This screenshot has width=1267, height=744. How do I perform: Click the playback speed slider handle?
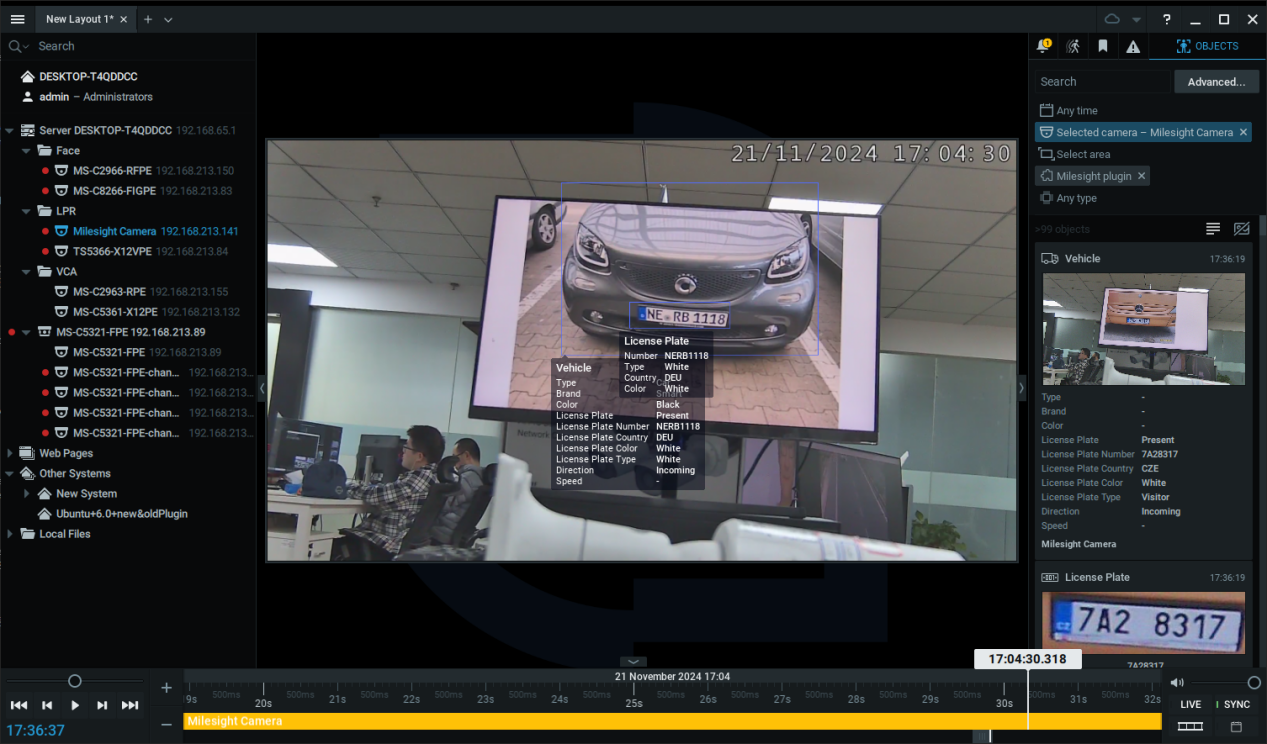pyautogui.click(x=74, y=681)
